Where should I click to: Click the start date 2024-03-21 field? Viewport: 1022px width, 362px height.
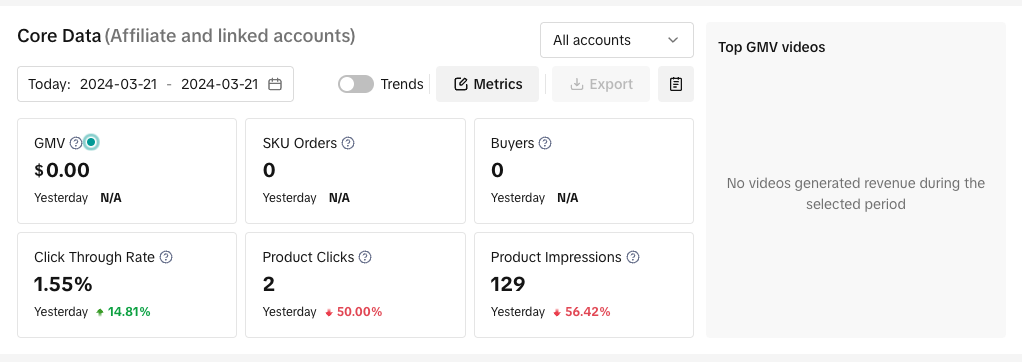(x=119, y=84)
